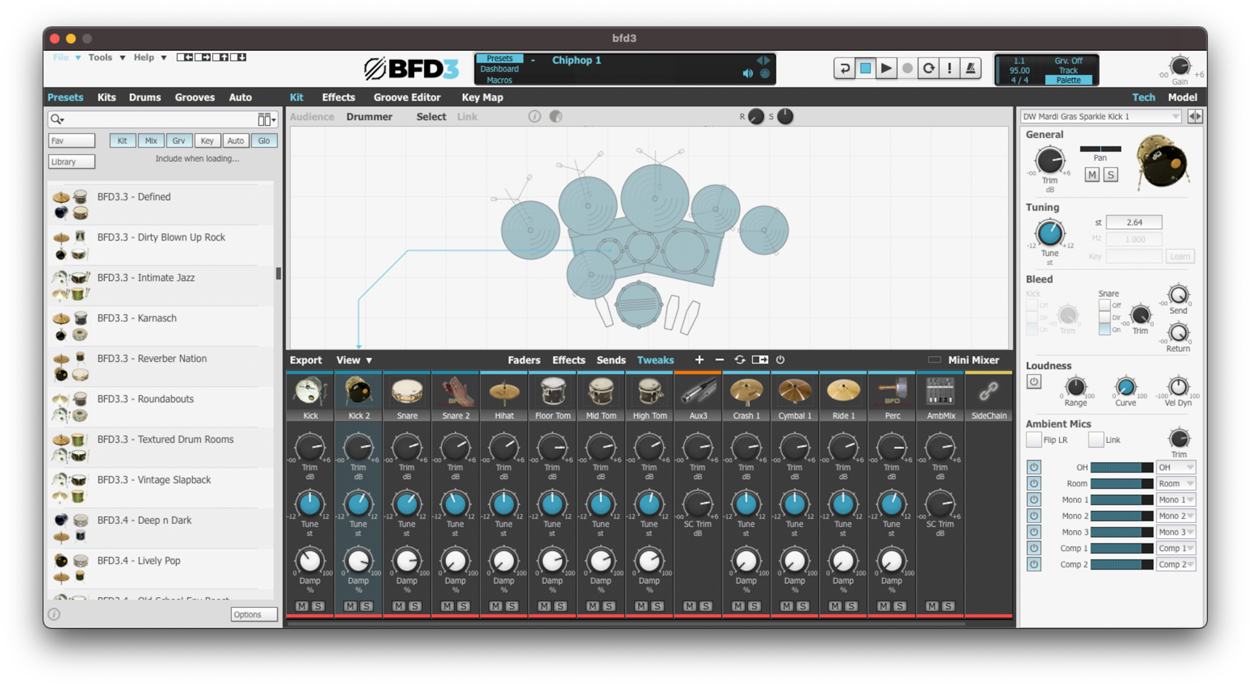Screen dimensions: 1250x684
Task: Select the SideChain channel icon
Action: (988, 392)
